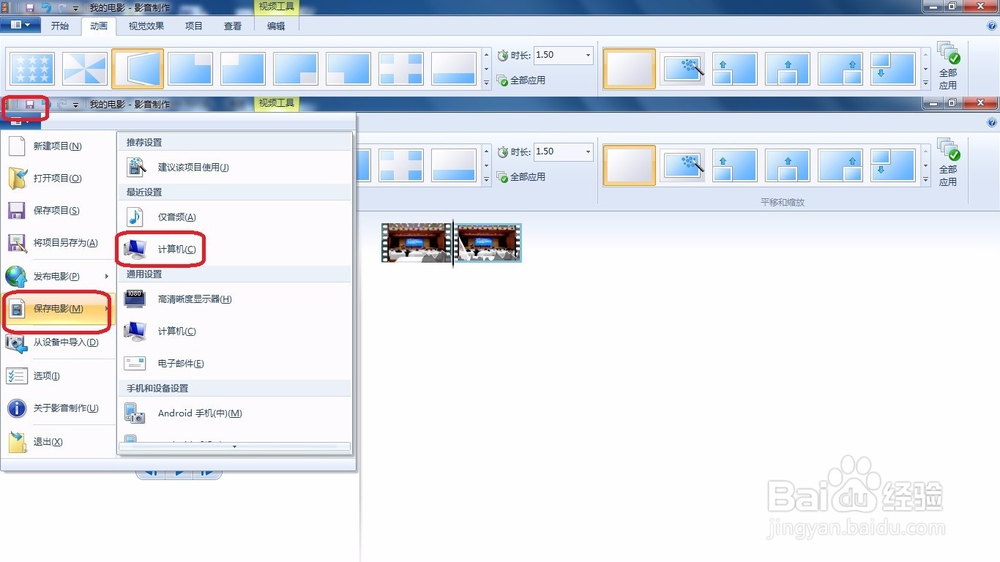Click the down arrow below the save options list

pos(235,447)
